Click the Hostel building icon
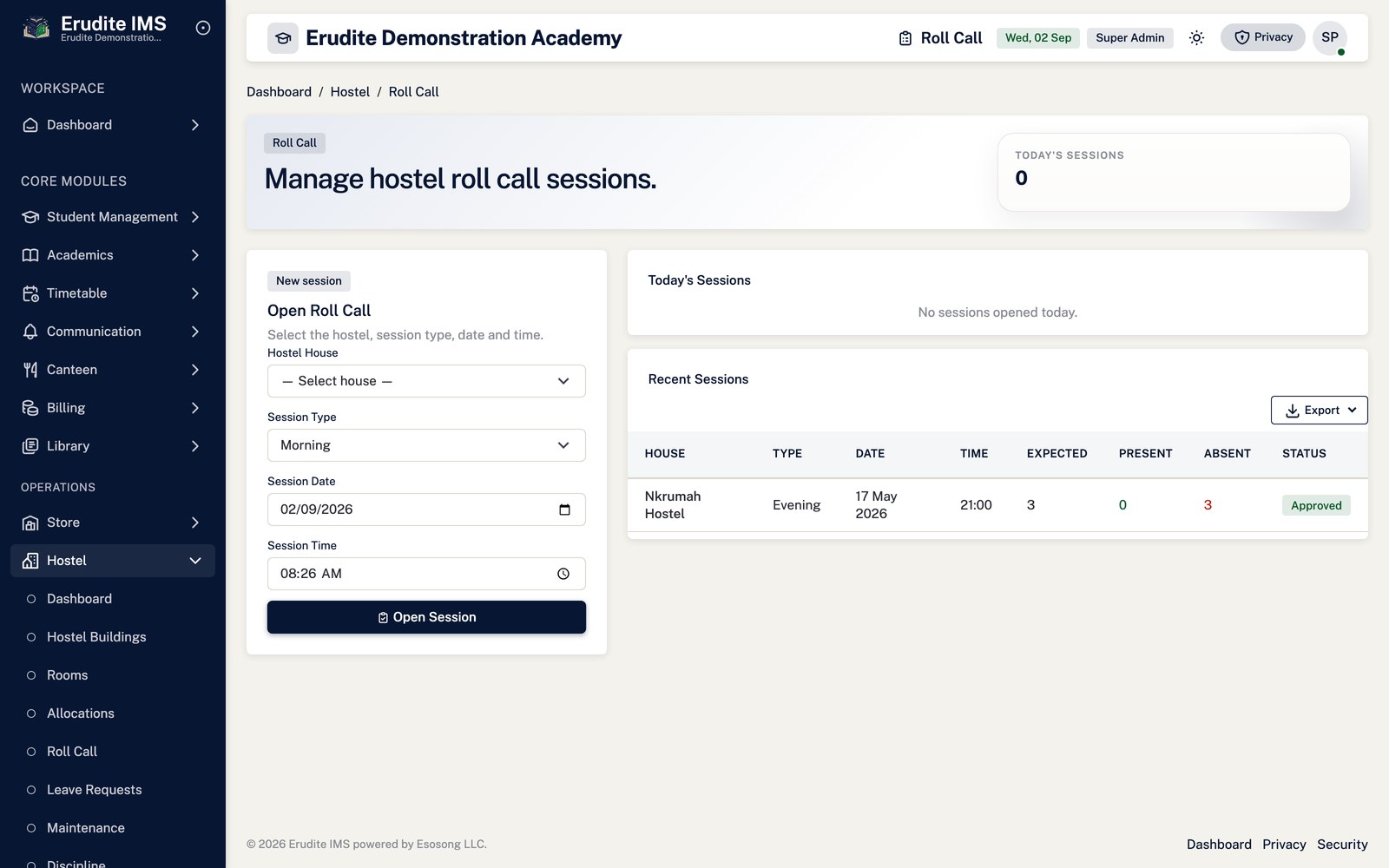The image size is (1389, 868). pyautogui.click(x=30, y=561)
